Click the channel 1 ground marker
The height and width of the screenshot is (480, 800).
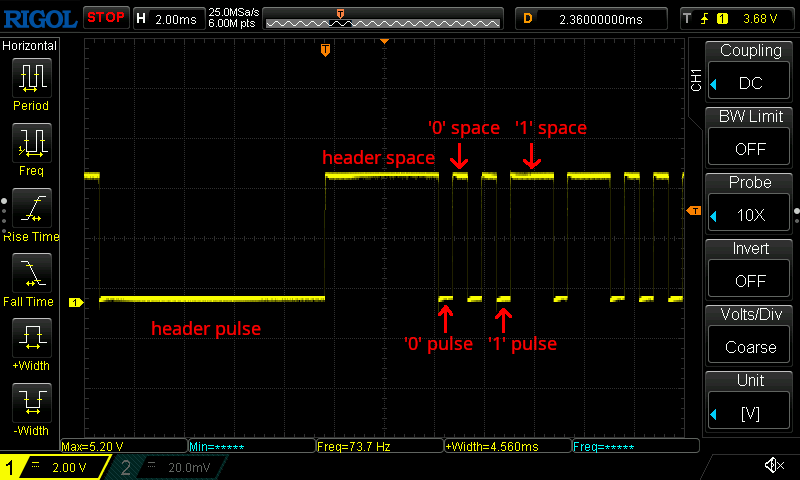click(x=76, y=302)
